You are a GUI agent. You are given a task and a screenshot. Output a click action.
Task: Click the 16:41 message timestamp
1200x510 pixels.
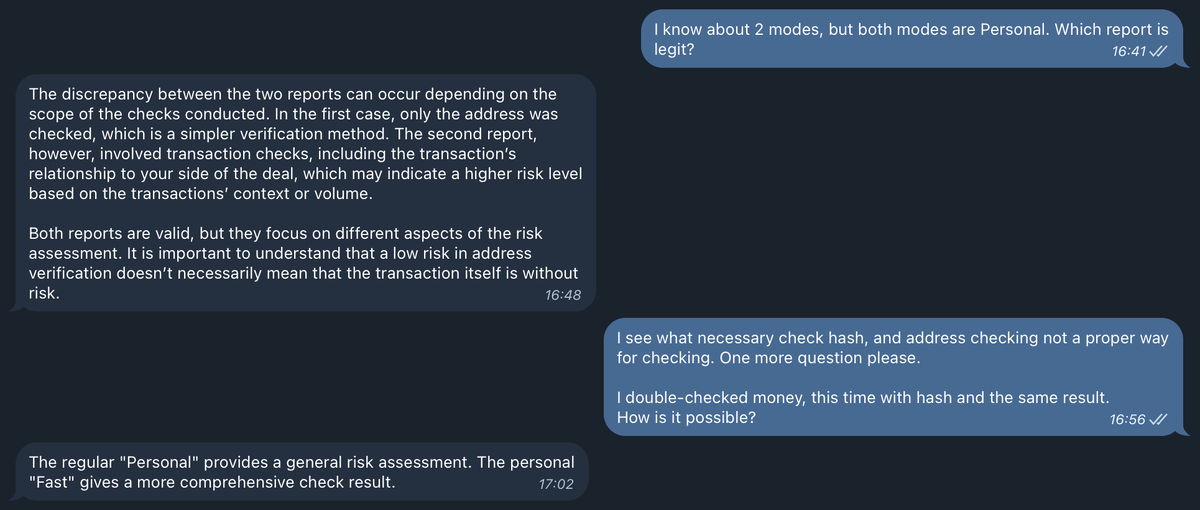tap(1128, 51)
